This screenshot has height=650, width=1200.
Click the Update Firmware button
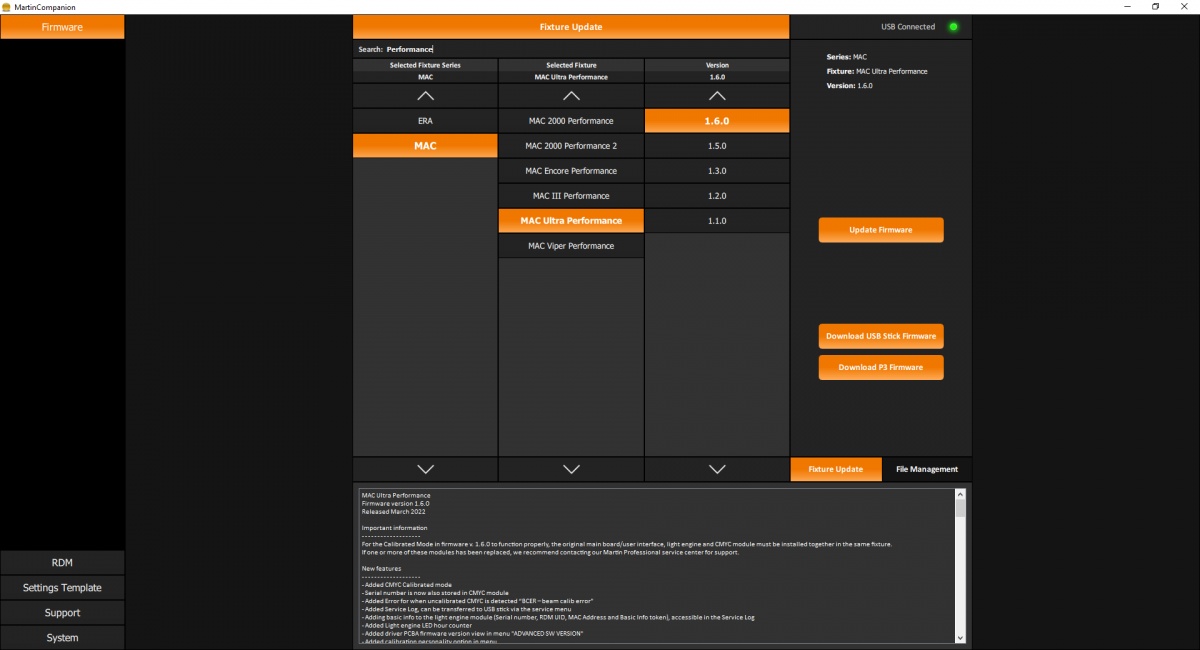point(881,230)
